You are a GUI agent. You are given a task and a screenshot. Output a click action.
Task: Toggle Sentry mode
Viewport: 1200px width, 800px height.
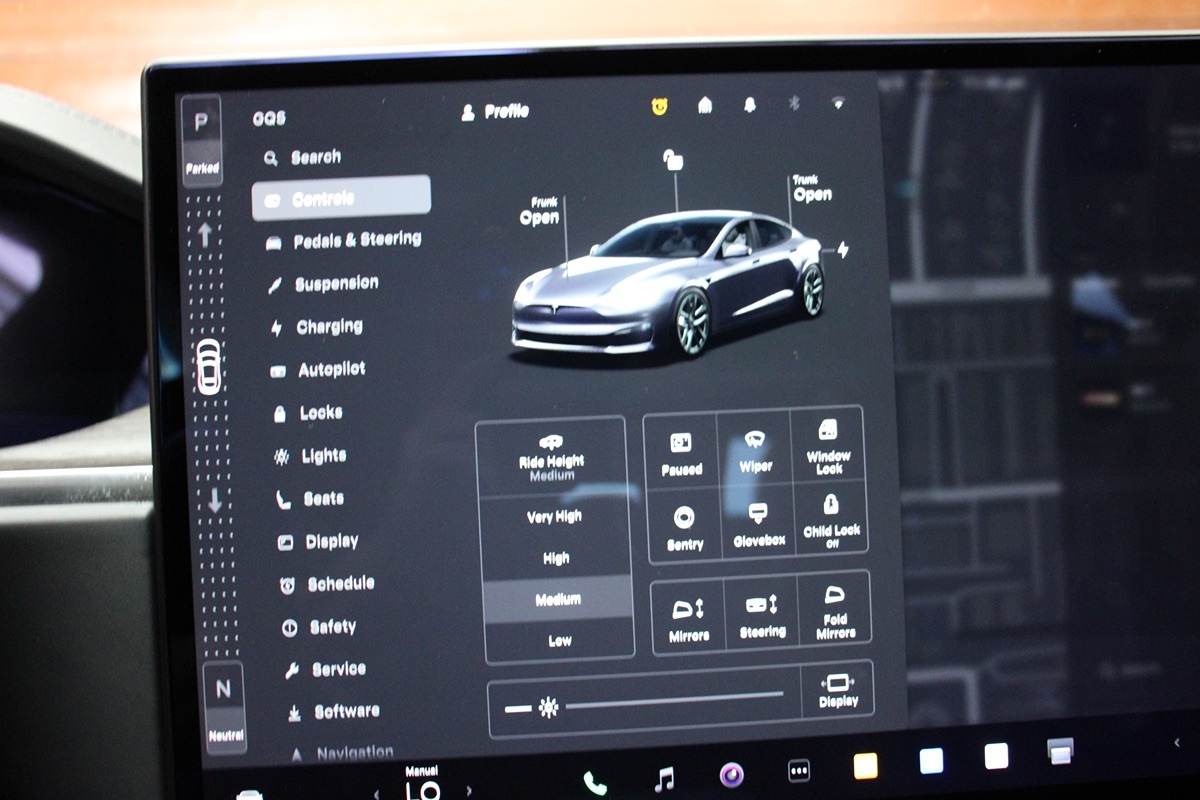point(685,527)
